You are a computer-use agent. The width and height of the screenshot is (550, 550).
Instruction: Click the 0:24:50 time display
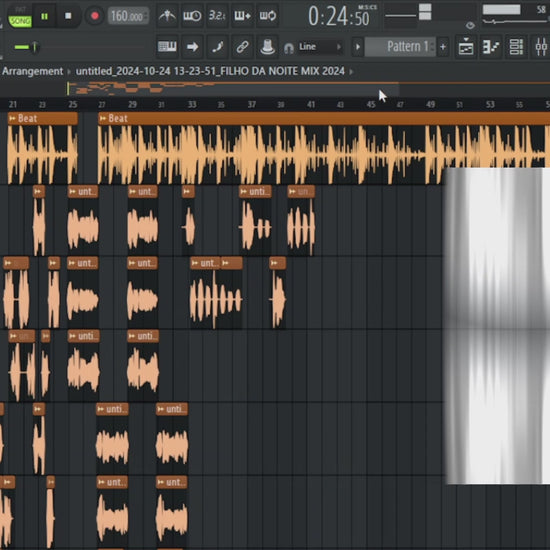339,17
